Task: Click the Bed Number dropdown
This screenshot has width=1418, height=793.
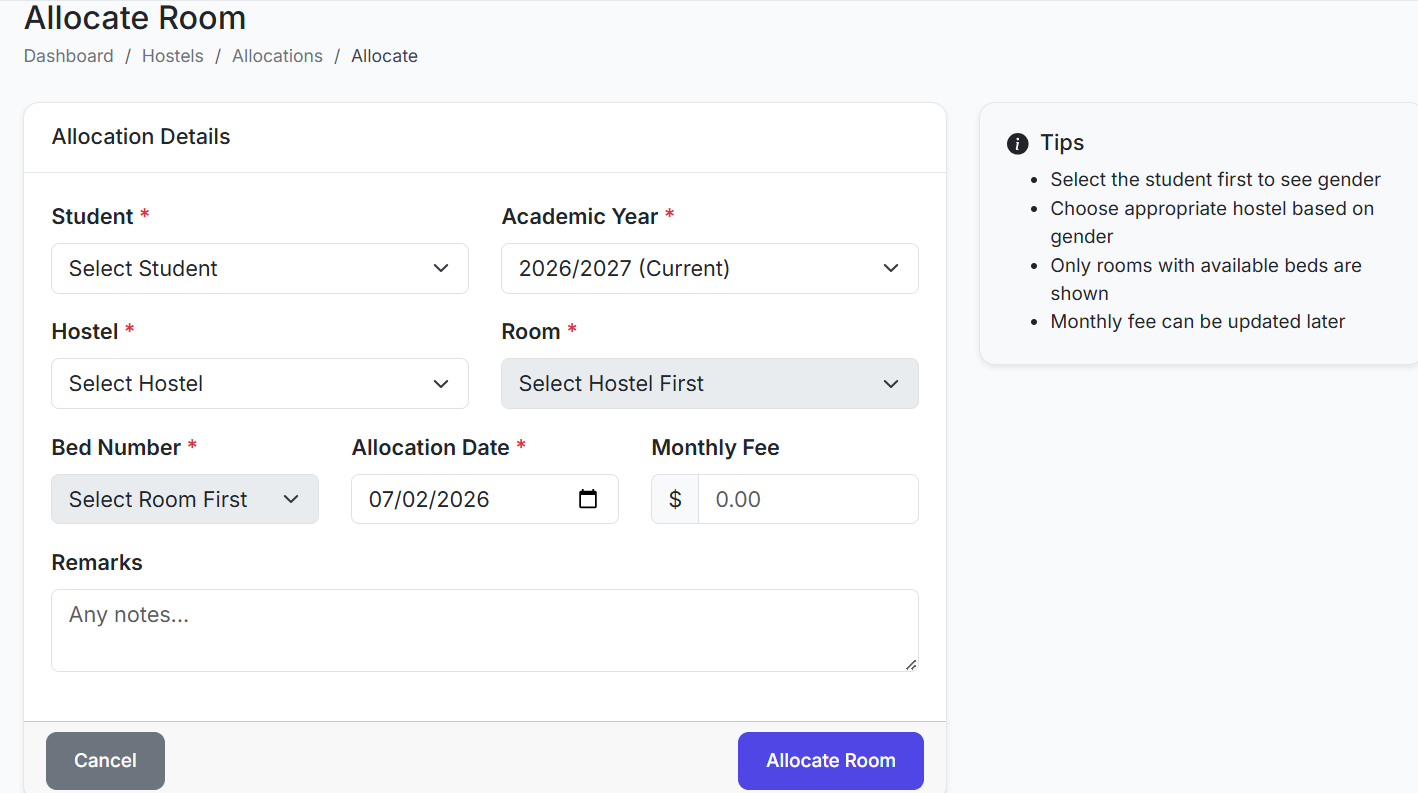Action: (x=184, y=499)
